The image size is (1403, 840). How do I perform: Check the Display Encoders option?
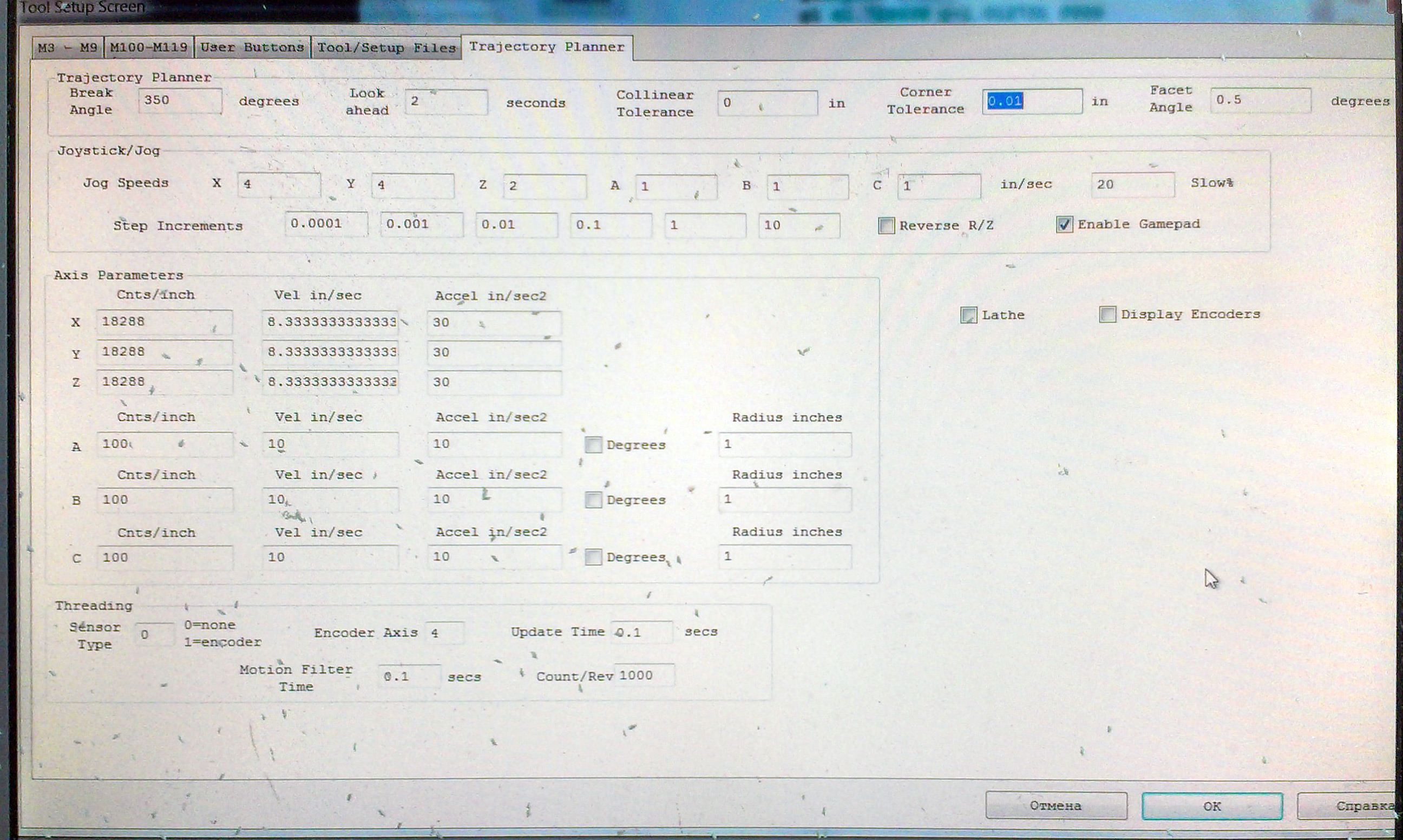coord(1107,314)
